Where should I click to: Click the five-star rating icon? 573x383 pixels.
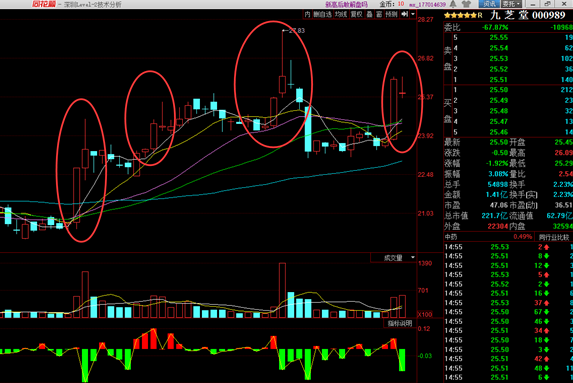[460, 15]
